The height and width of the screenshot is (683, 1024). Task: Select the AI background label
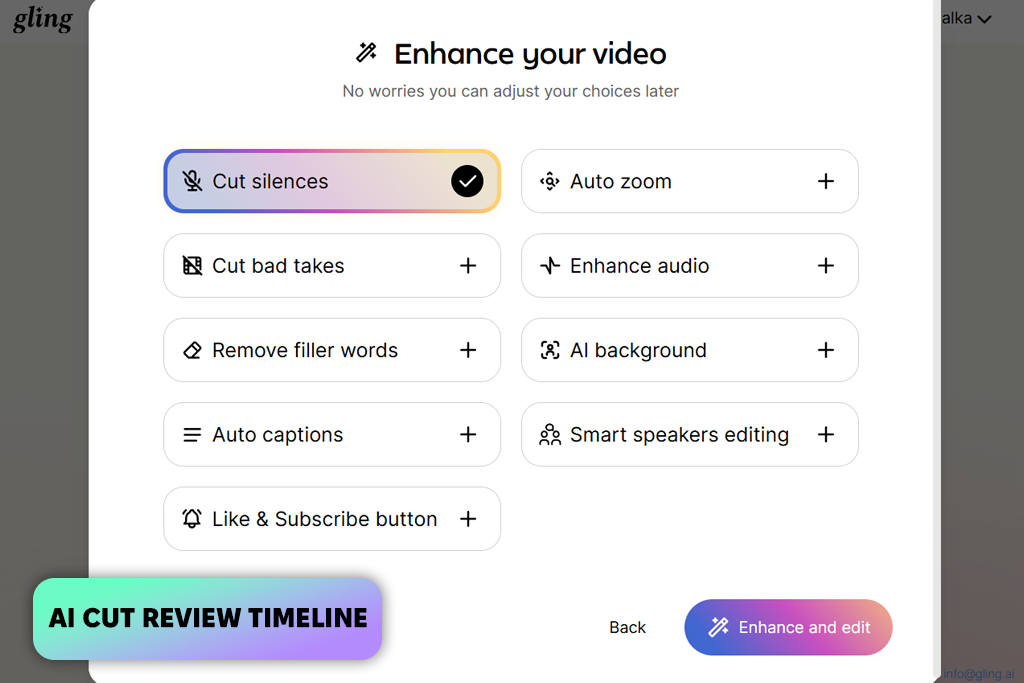[x=638, y=351]
